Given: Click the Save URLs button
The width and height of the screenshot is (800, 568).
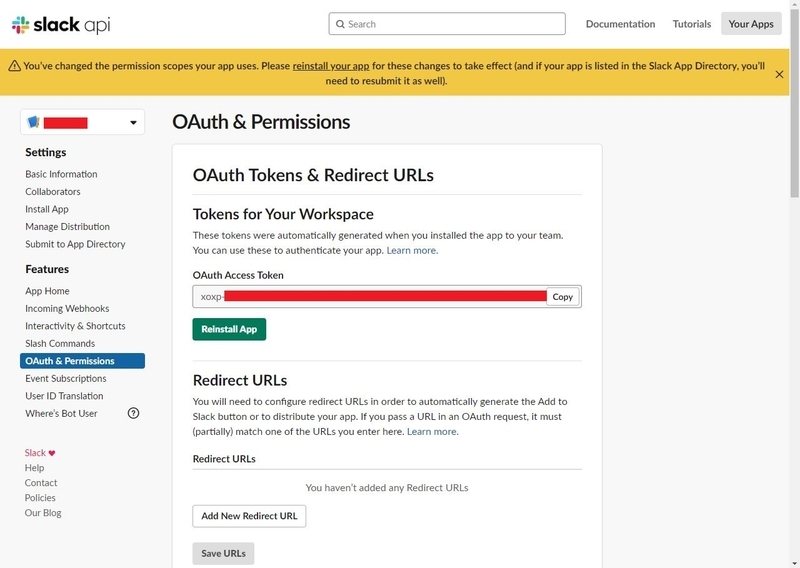Looking at the screenshot, I should 223,553.
